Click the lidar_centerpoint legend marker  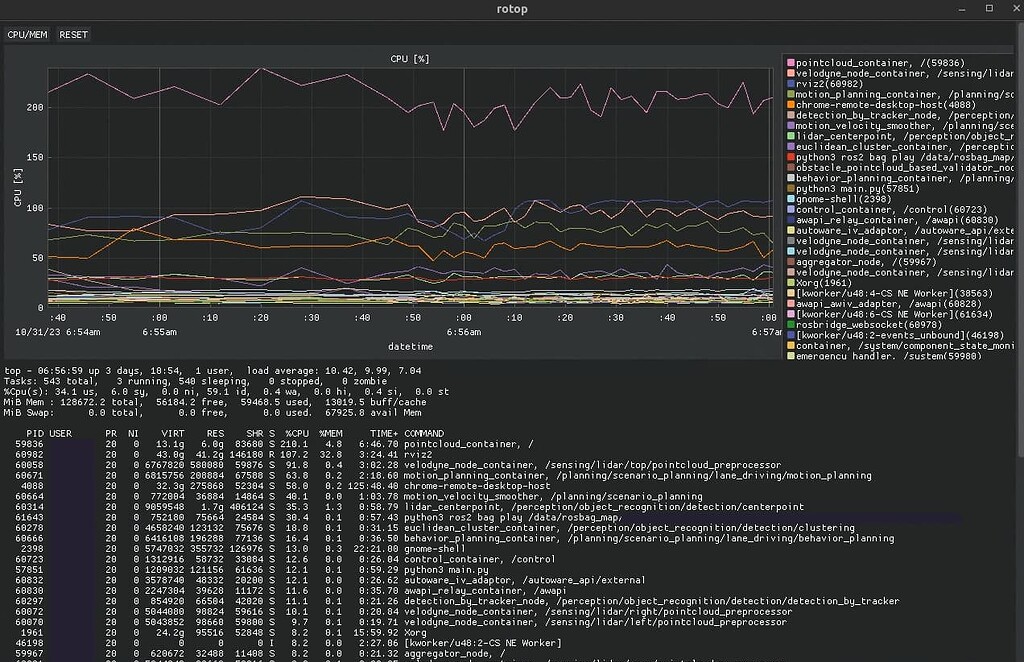coord(789,136)
